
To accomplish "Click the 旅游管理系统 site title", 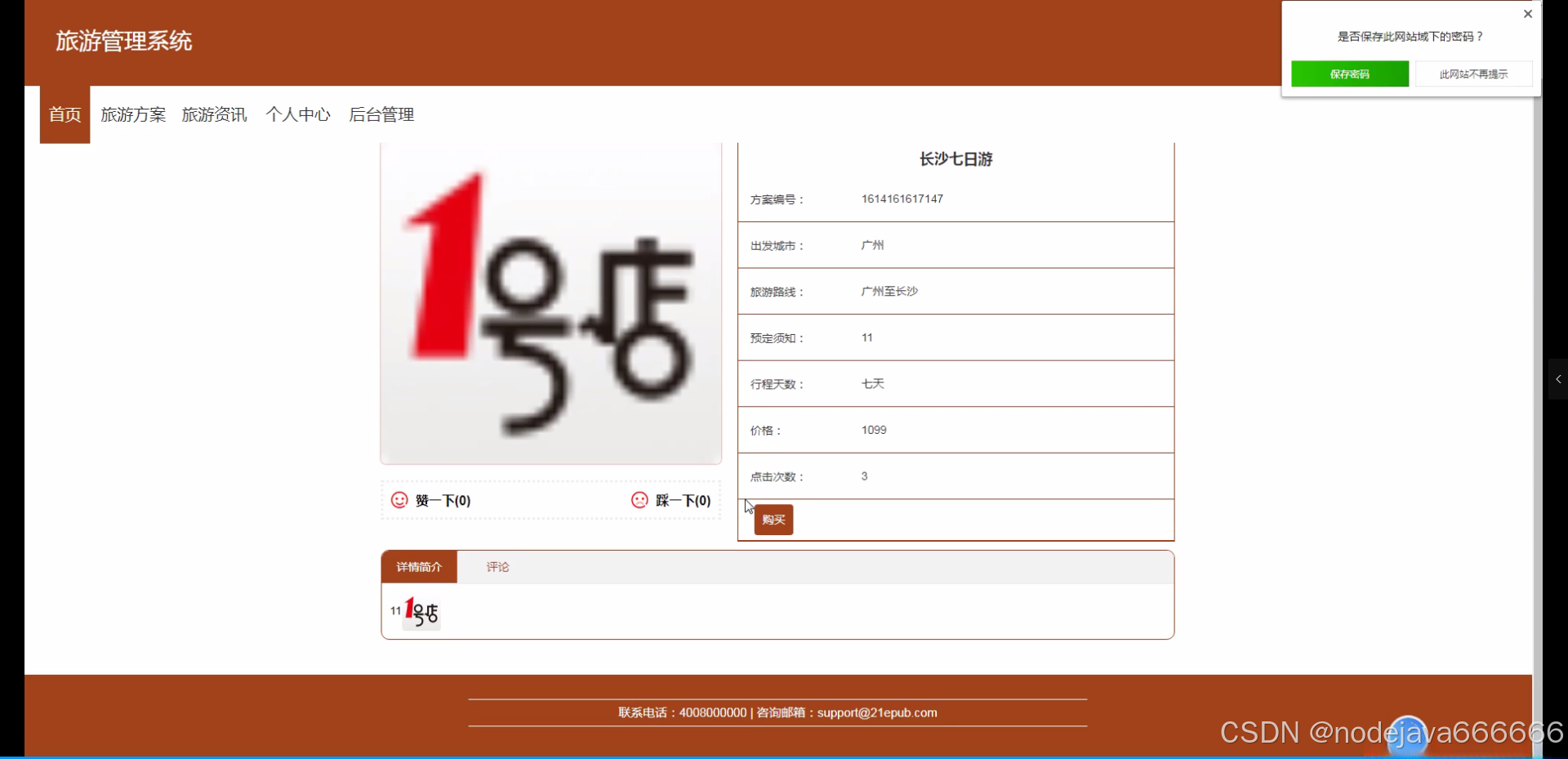I will 124,41.
